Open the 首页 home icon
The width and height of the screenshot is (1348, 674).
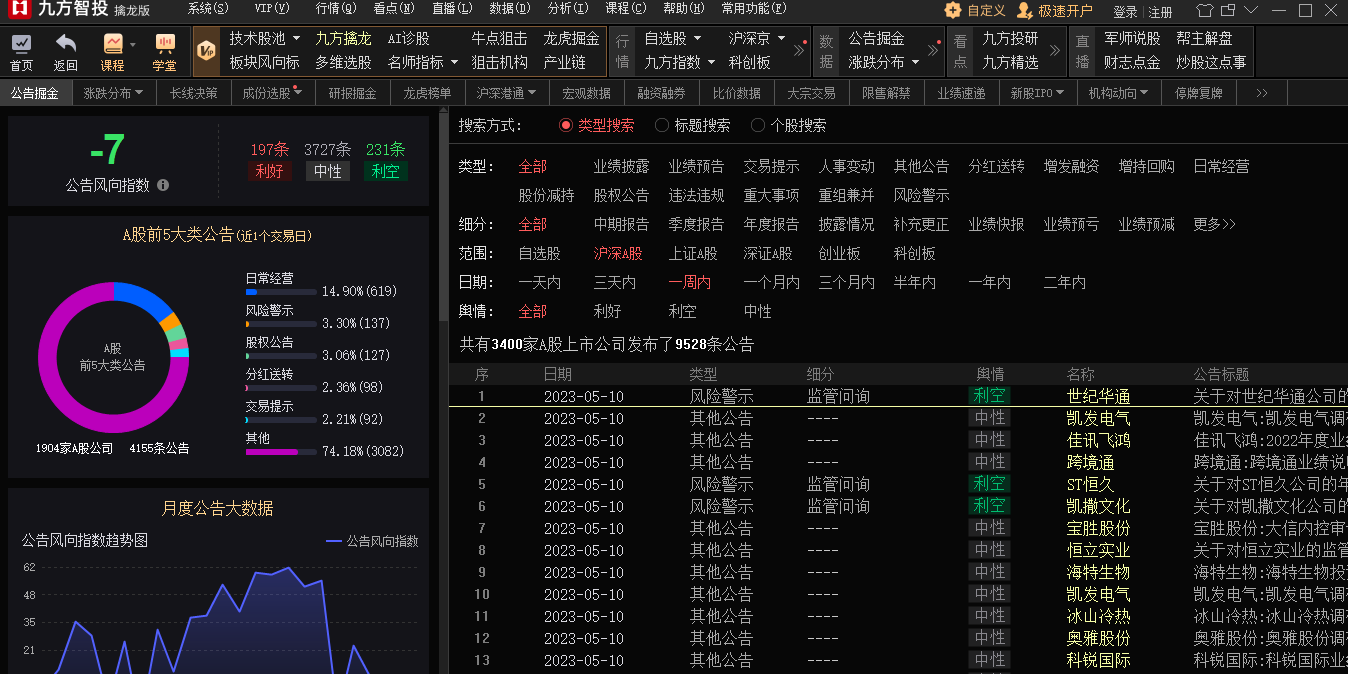pyautogui.click(x=21, y=46)
